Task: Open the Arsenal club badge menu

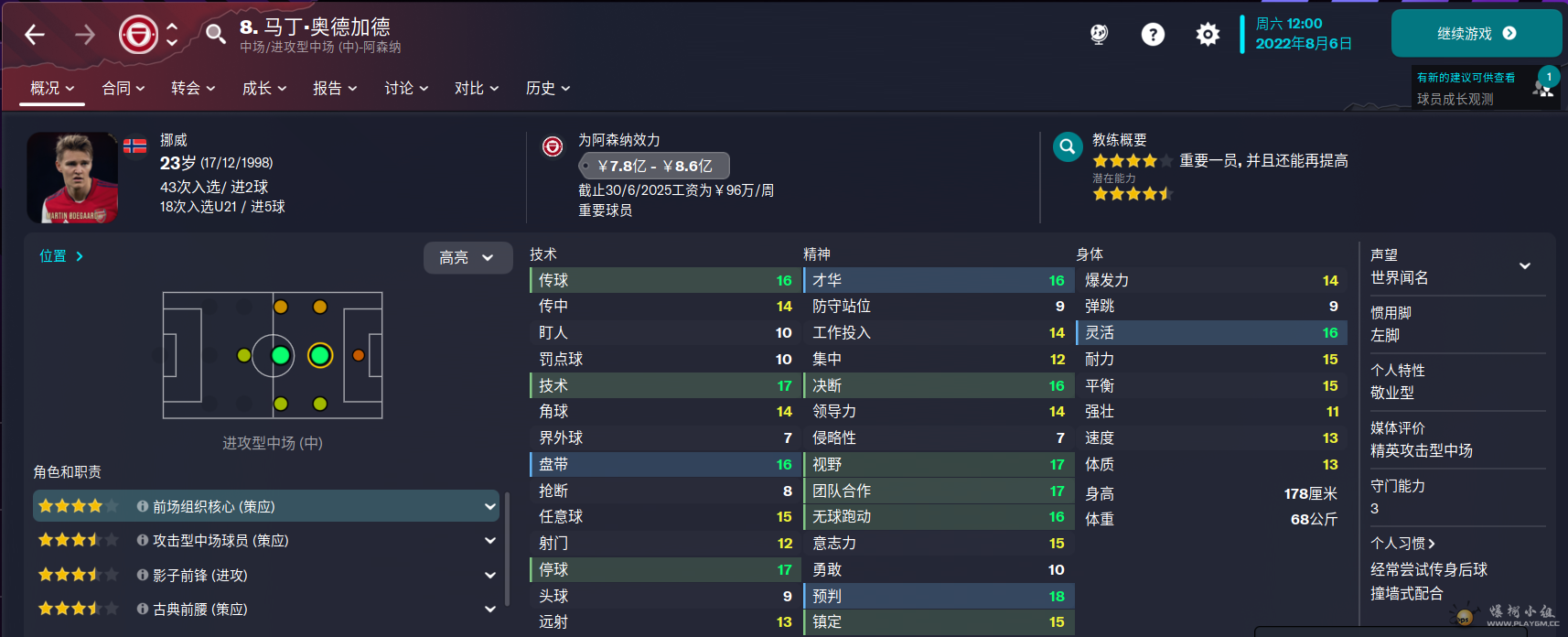Action: 138,35
